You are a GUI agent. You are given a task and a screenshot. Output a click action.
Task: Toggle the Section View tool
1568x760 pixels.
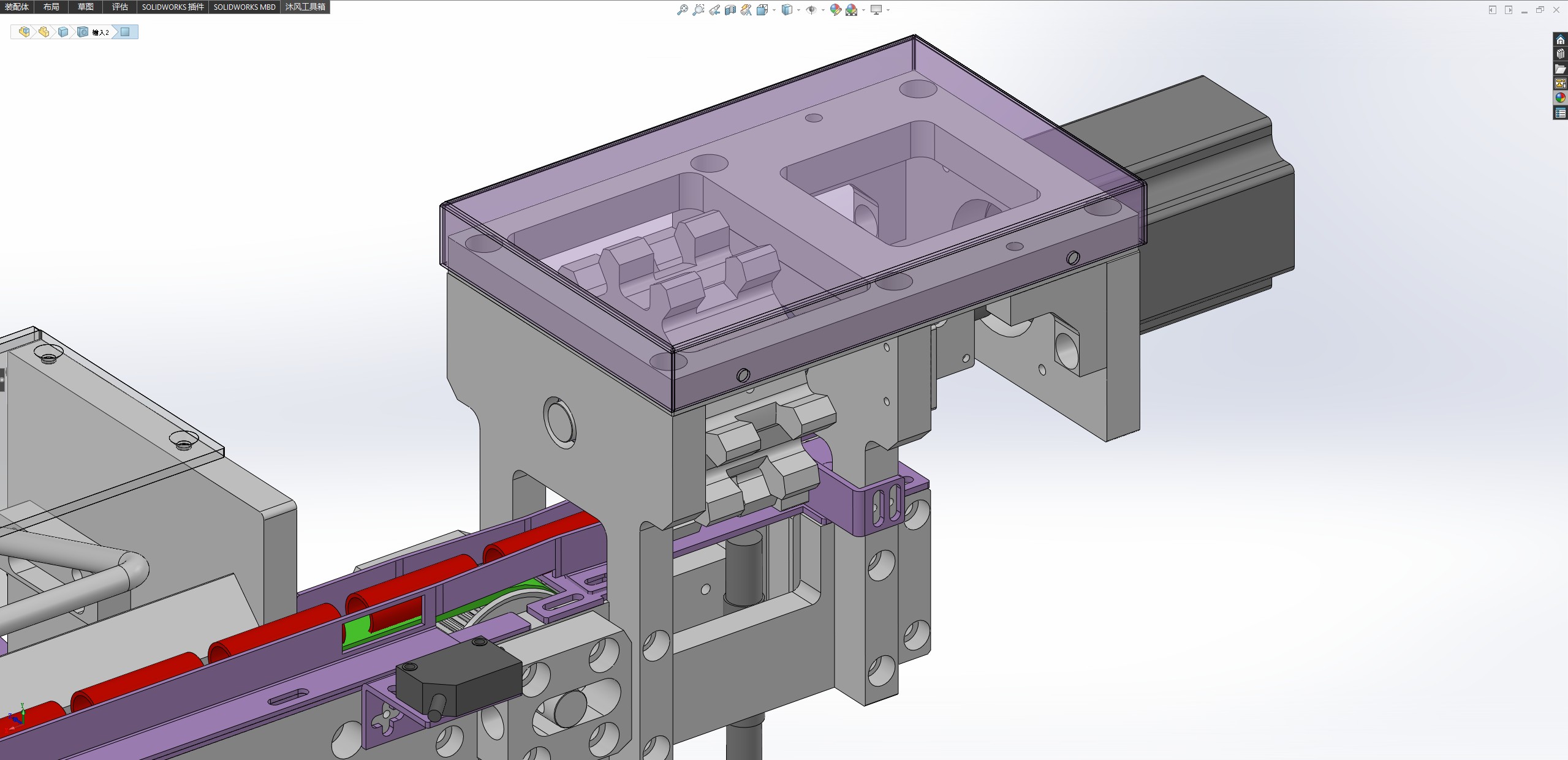coord(730,10)
